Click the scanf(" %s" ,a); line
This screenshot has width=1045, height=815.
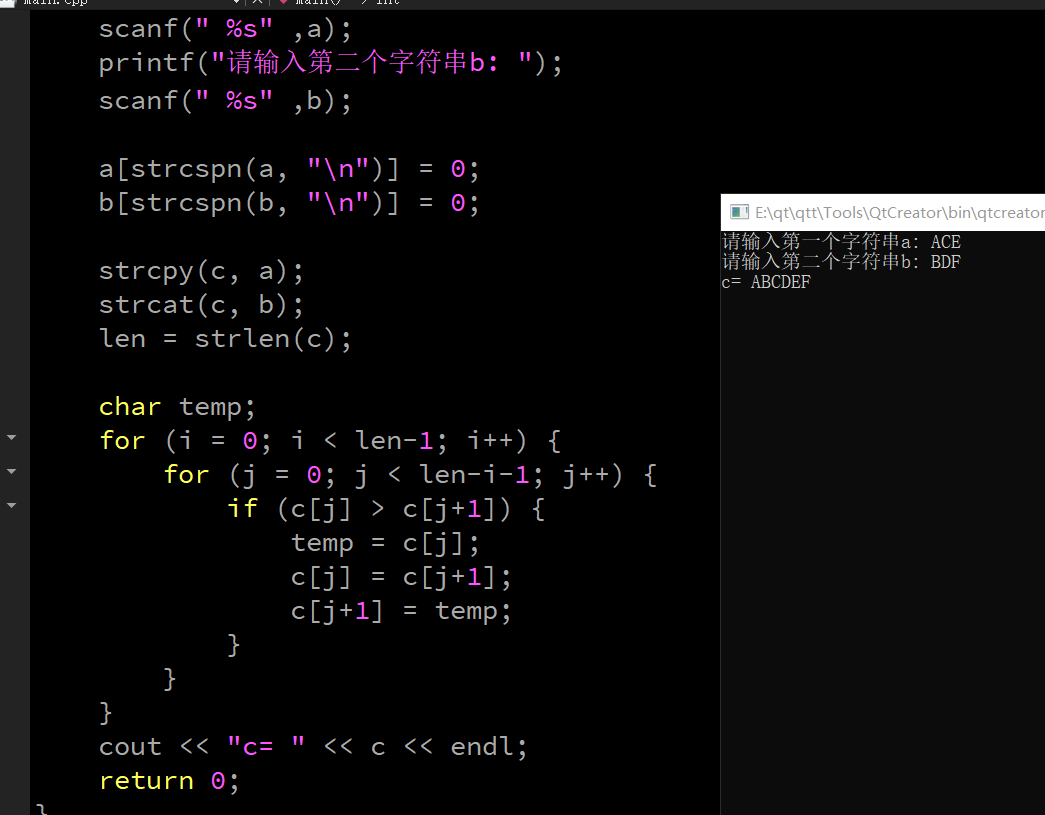pos(225,29)
